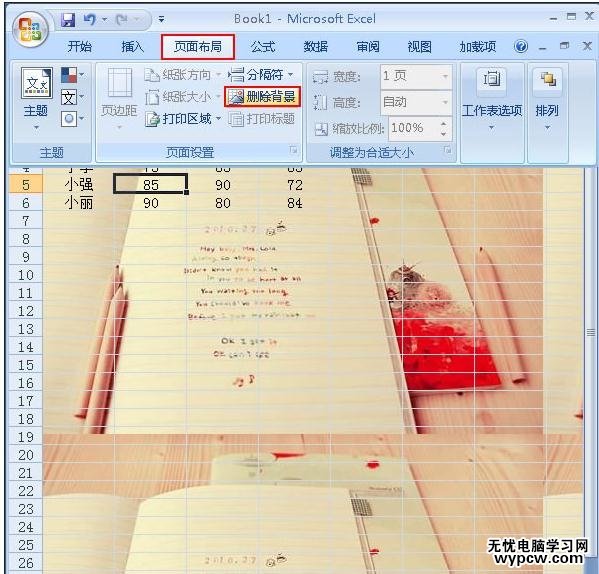Click the width icon beside 宽度

tap(320, 77)
